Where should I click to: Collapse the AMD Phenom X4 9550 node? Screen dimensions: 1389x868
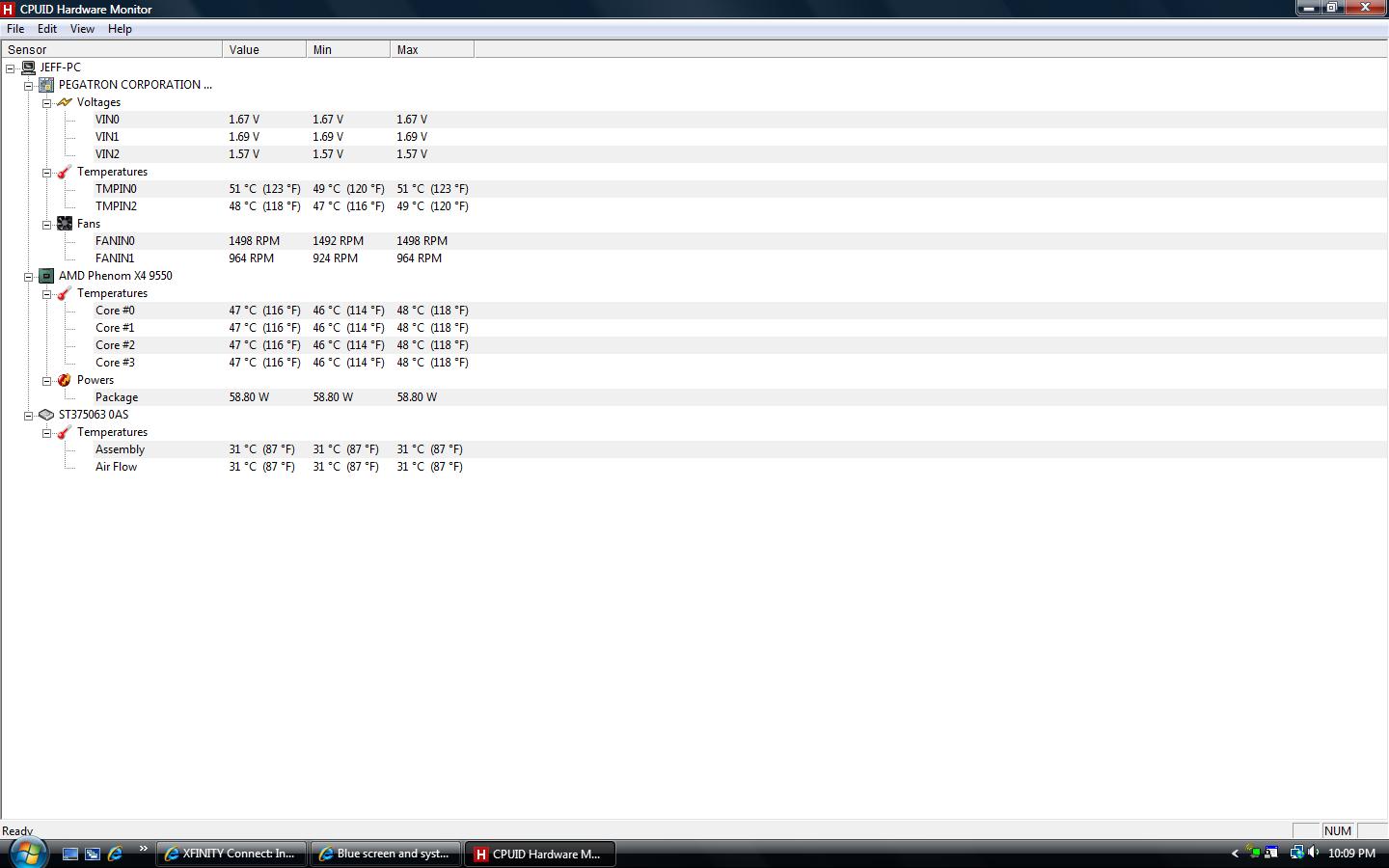29,276
